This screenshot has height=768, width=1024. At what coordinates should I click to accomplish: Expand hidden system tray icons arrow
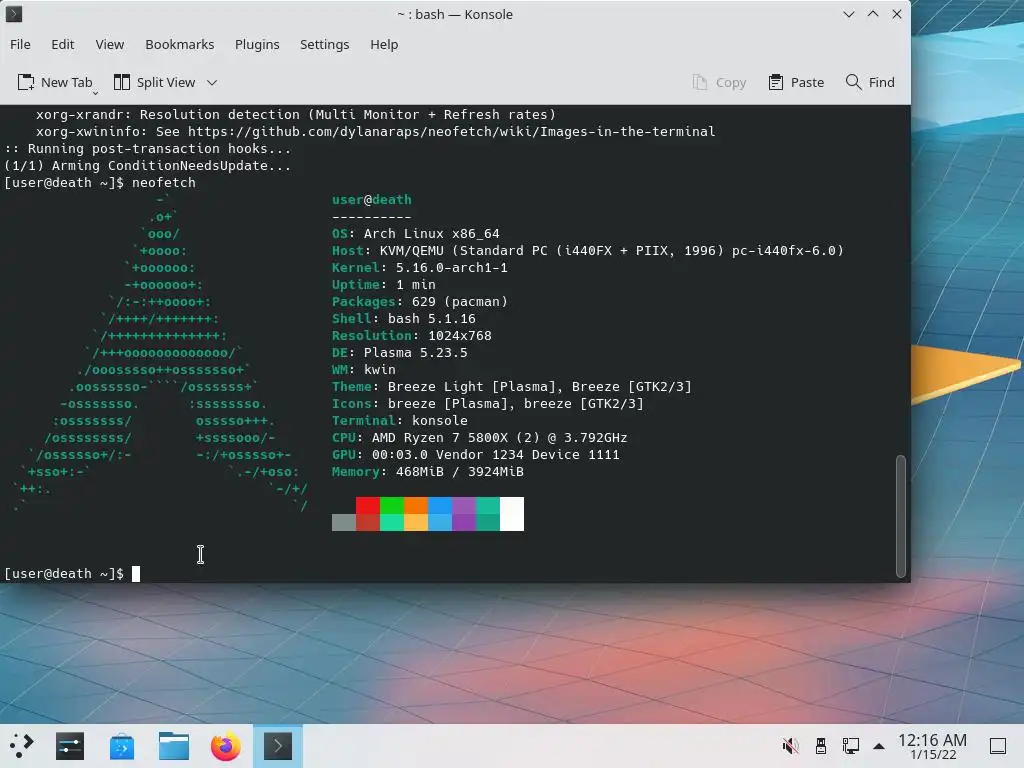click(879, 746)
